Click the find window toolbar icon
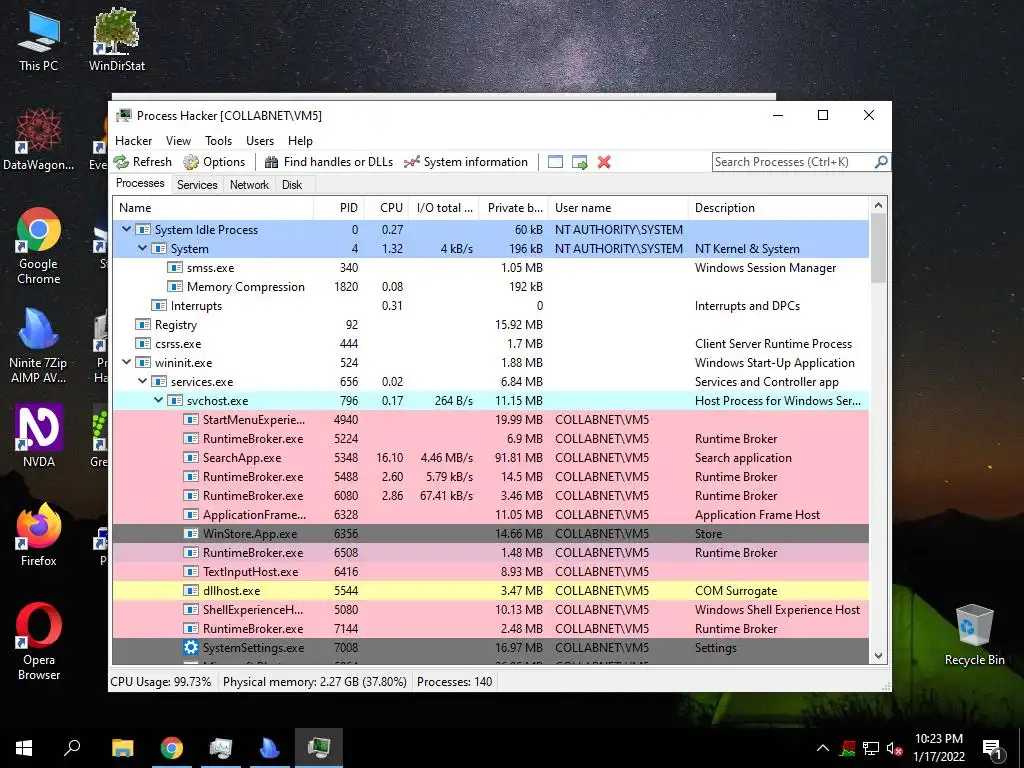The image size is (1024, 768). (x=555, y=162)
